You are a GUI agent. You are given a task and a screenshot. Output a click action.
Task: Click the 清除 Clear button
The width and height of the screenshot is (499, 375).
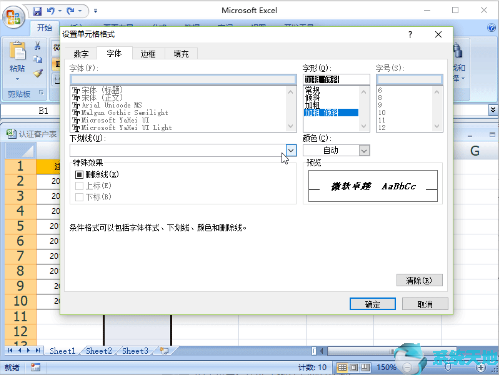(x=419, y=280)
